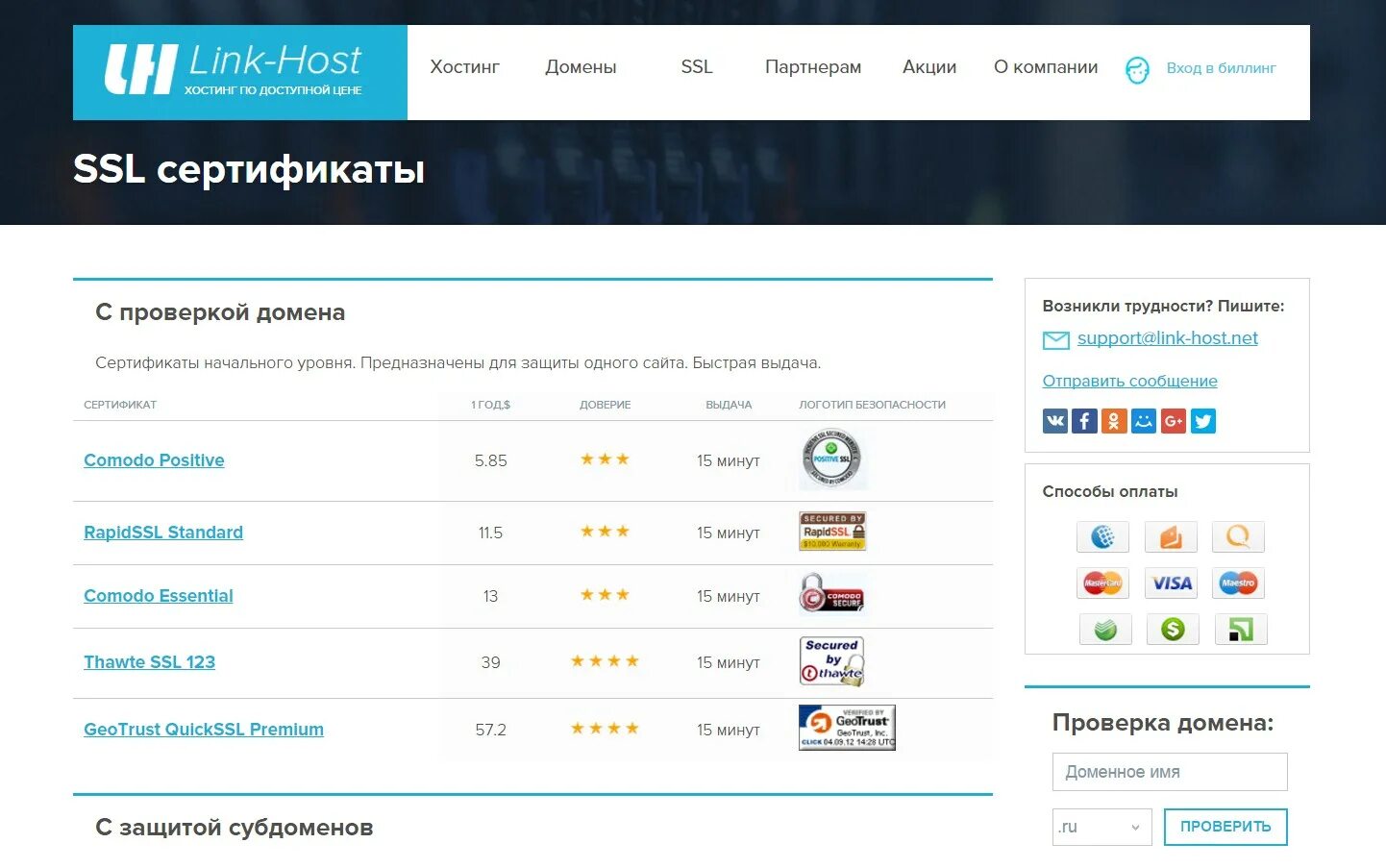Open VK social network icon
1386x868 pixels.
(1055, 421)
